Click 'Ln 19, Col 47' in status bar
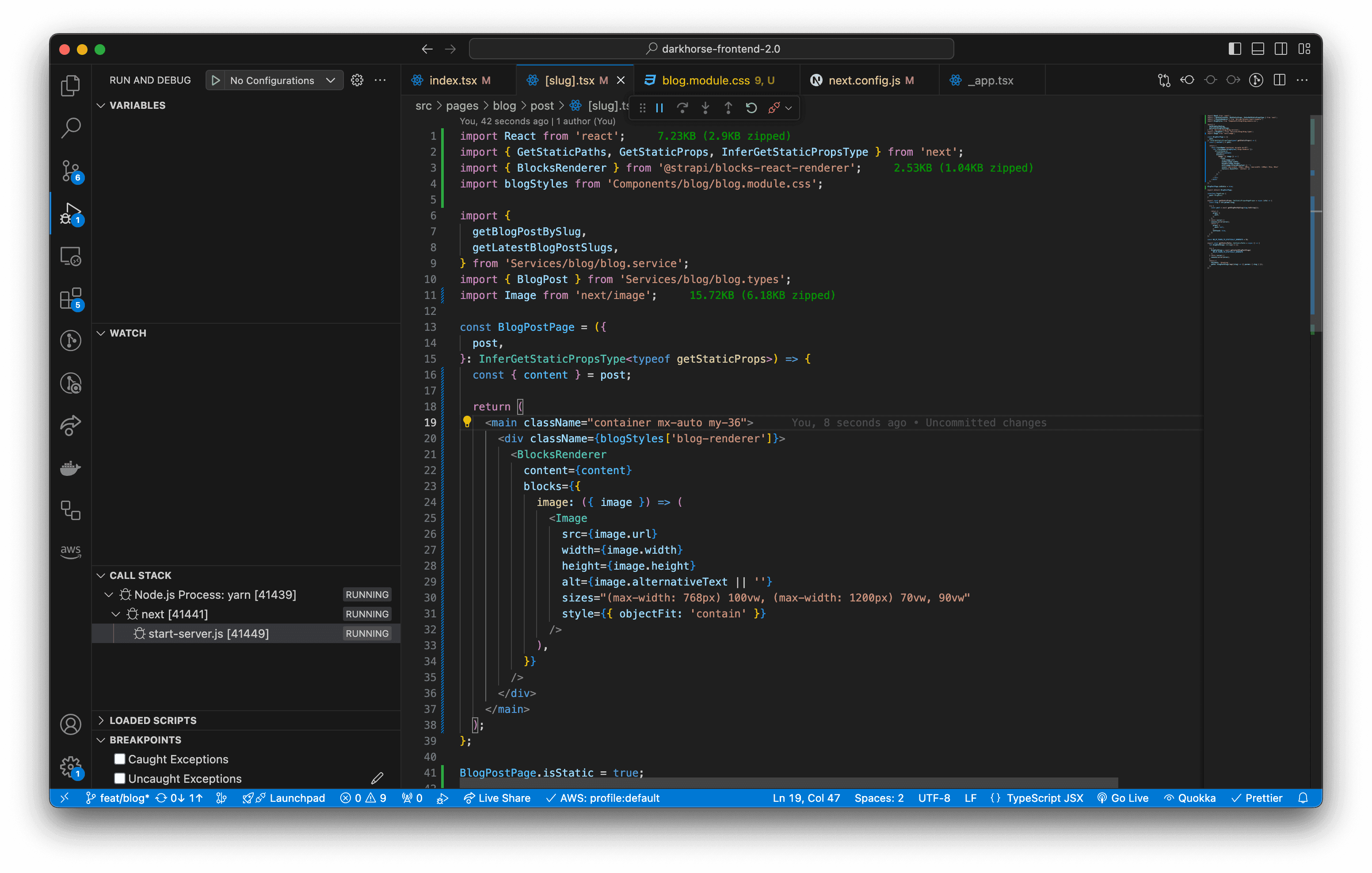 (806, 798)
